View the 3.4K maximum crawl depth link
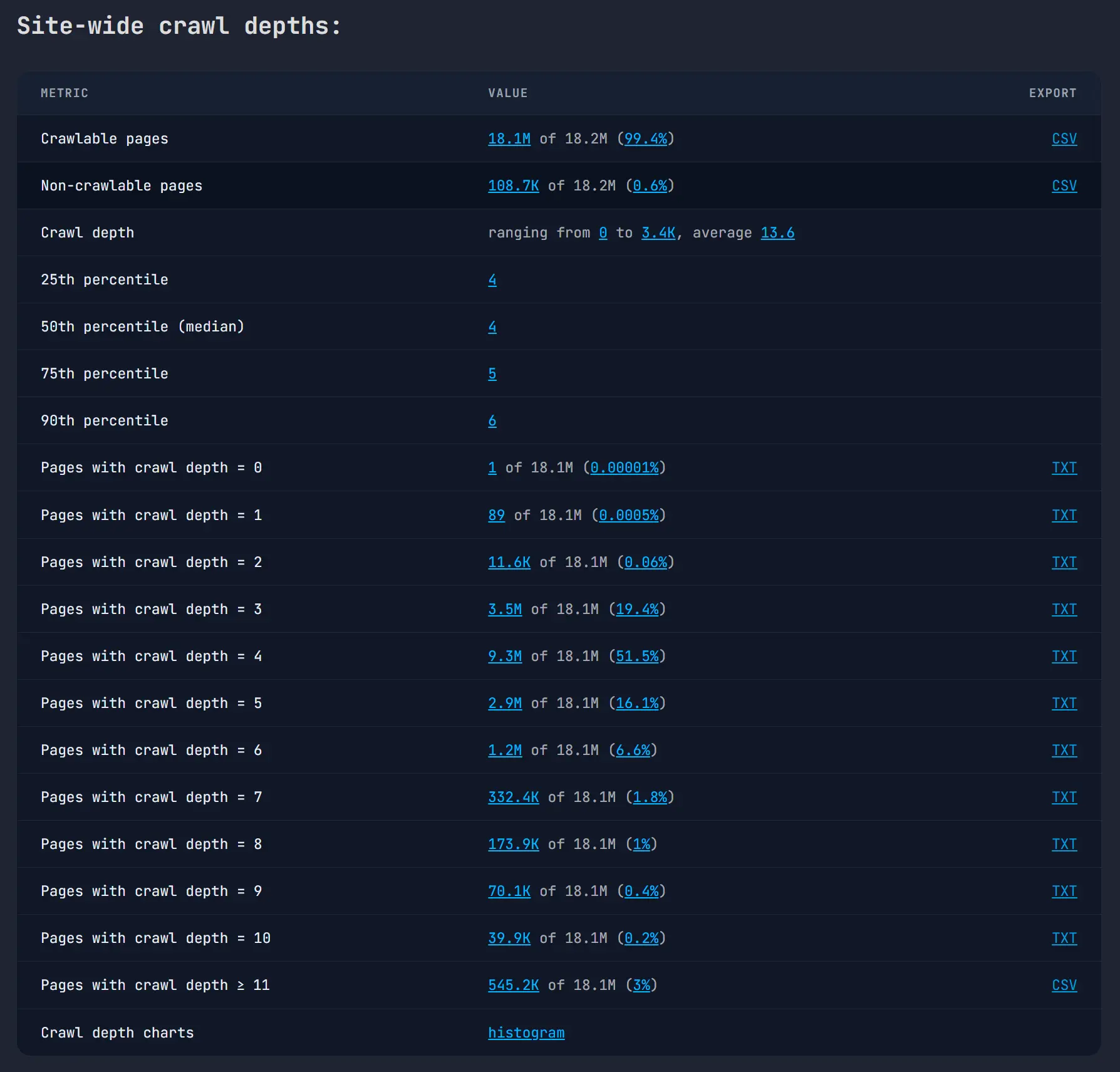Screen dimensions: 1120x1072 657,232
